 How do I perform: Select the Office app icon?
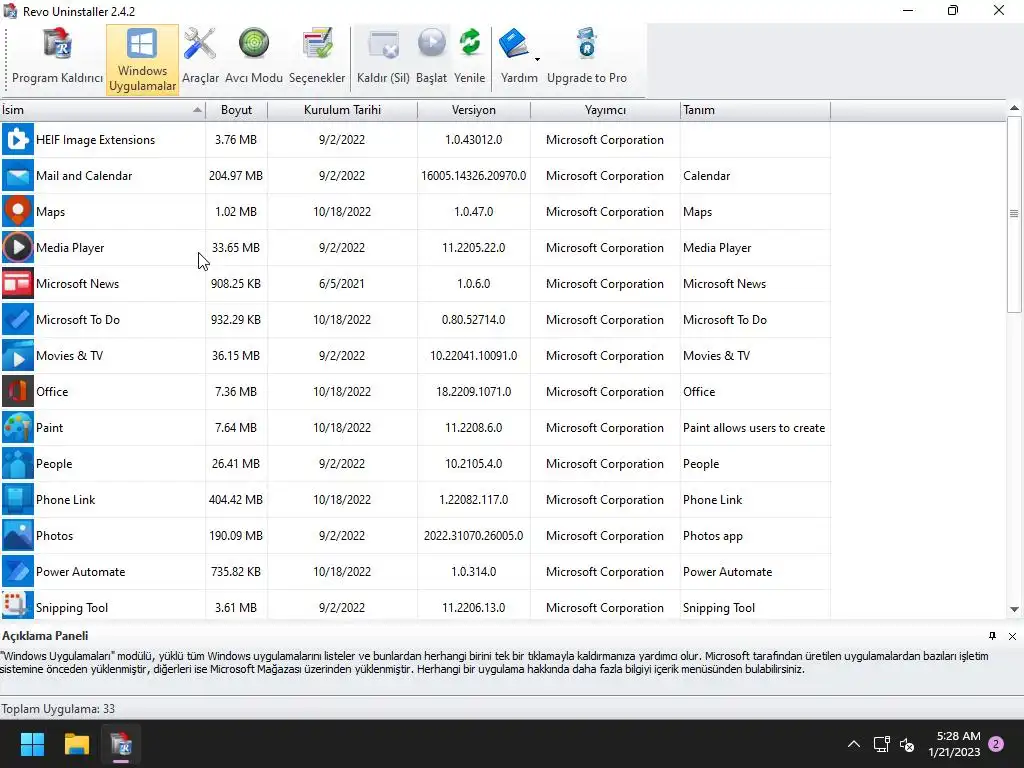[x=18, y=391]
